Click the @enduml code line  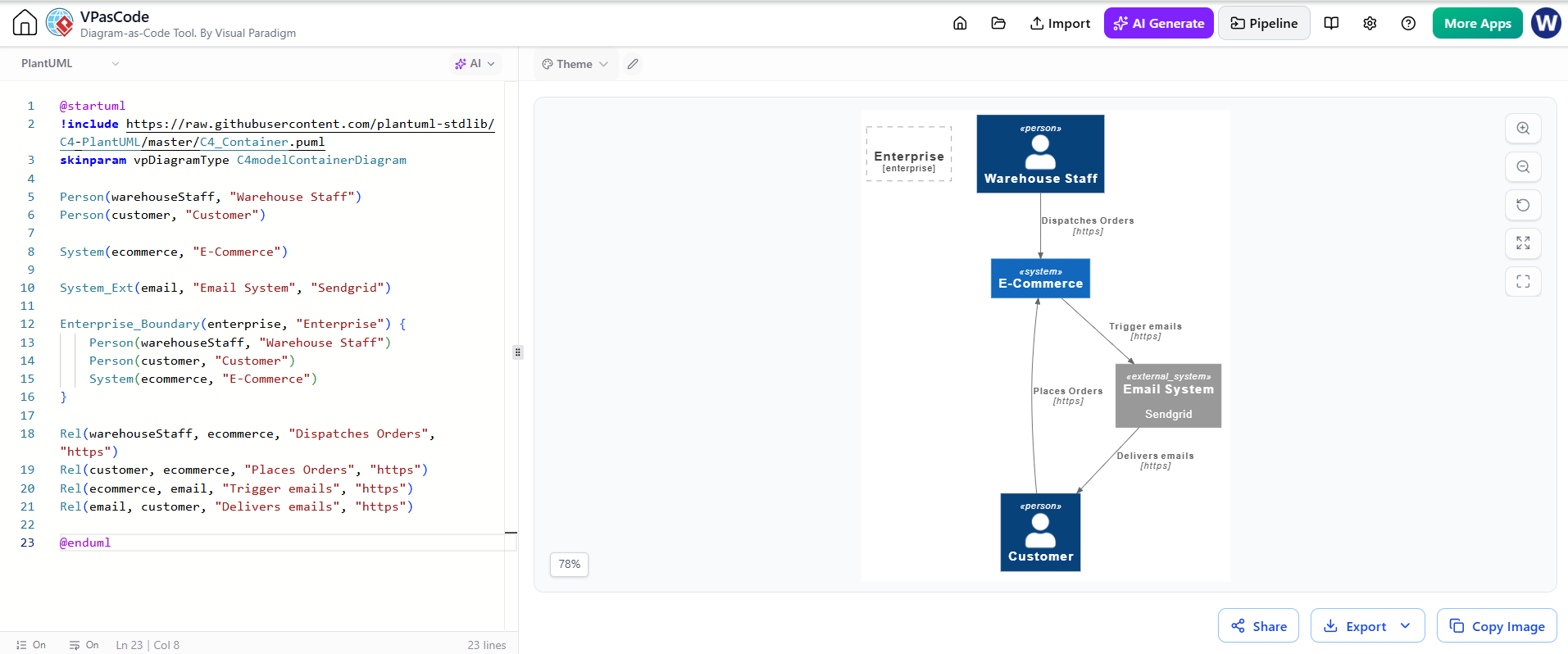pos(85,543)
